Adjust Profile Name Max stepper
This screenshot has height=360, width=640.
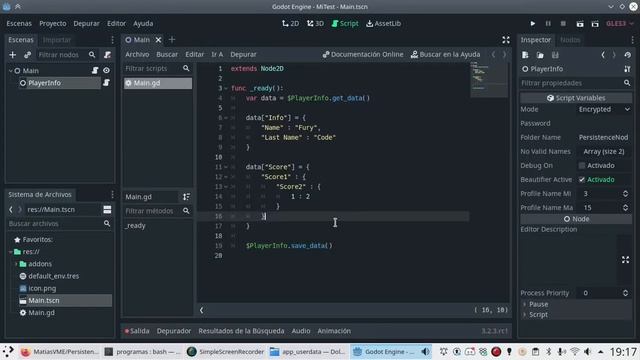[x=625, y=208]
